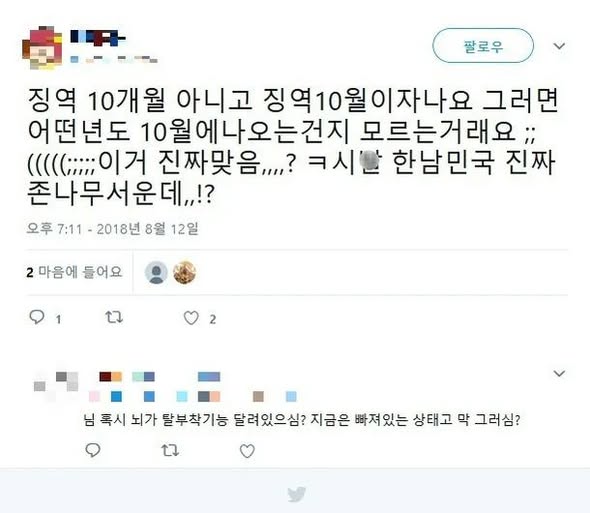Click the reply count 1 beside speech bubble
Viewport: 590px width, 513px height.
click(x=58, y=320)
